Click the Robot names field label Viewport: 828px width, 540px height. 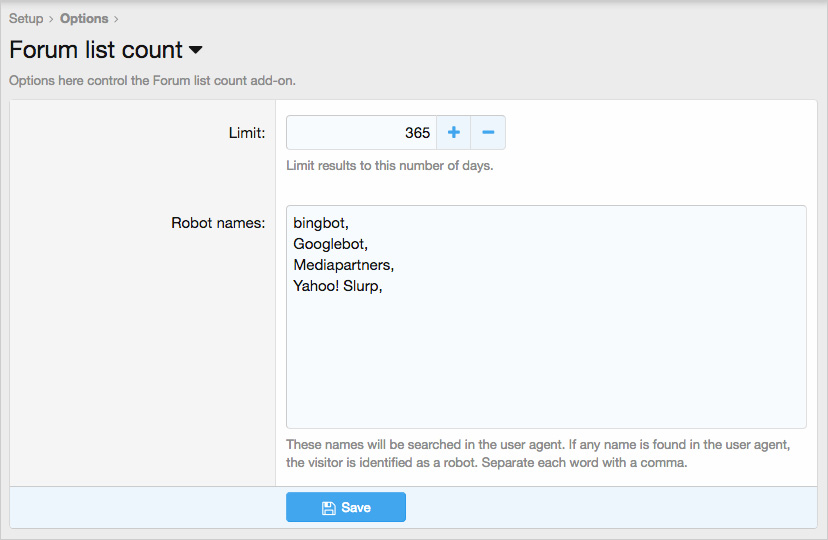[x=218, y=222]
